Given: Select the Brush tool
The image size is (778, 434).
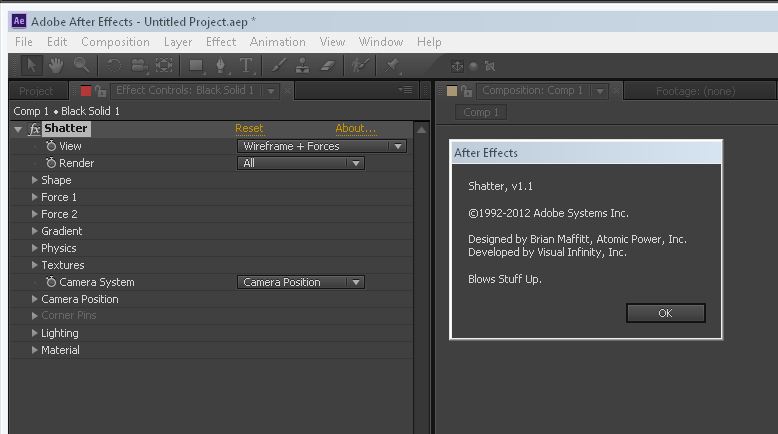Looking at the screenshot, I should 279,65.
